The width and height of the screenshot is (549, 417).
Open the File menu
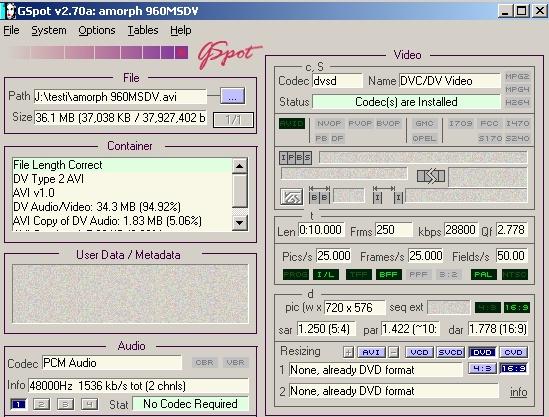(12, 30)
